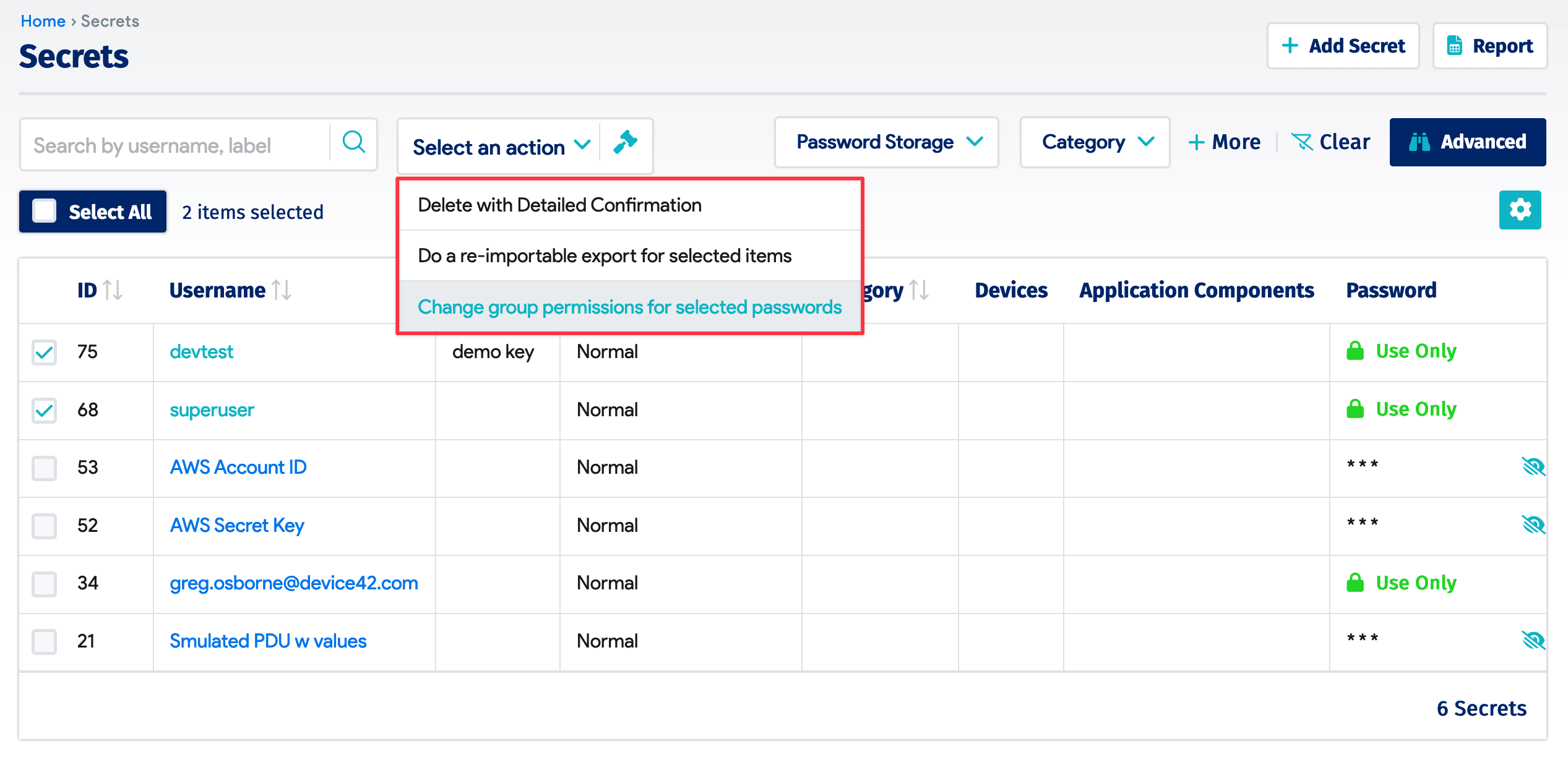This screenshot has height=757, width=1568.
Task: Open the Category filter dropdown
Action: pyautogui.click(x=1094, y=142)
